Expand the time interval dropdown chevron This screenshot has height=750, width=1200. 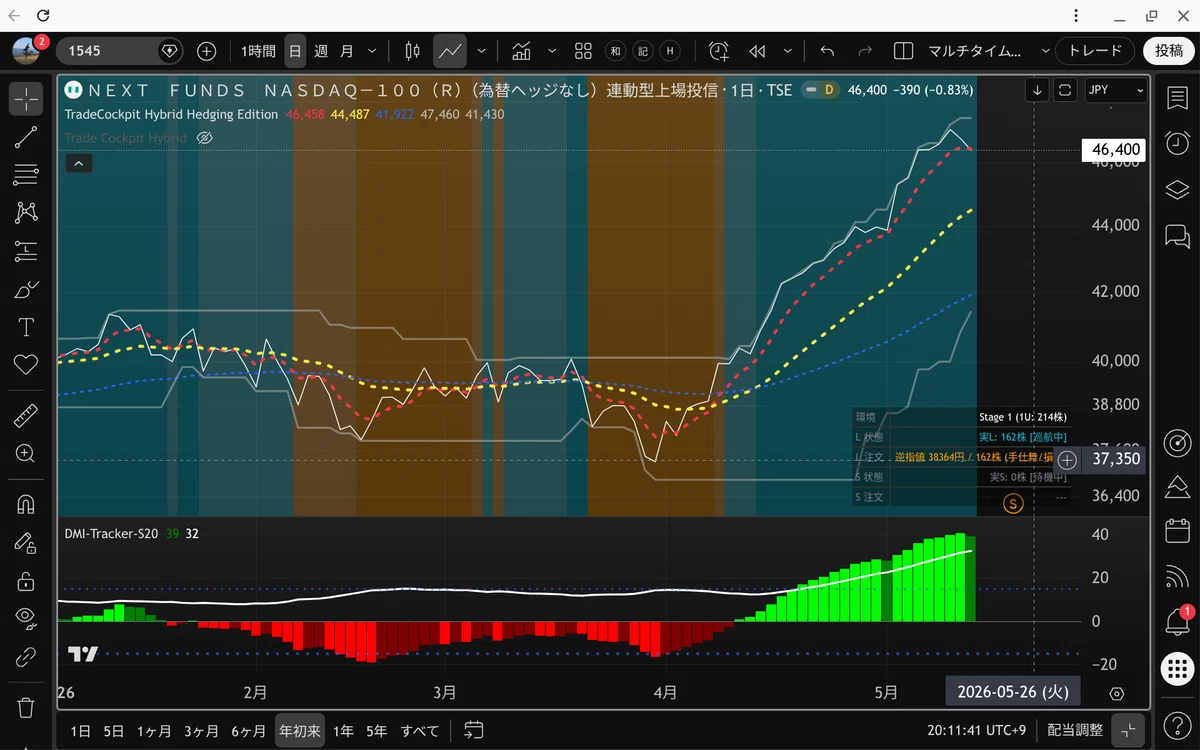click(372, 51)
